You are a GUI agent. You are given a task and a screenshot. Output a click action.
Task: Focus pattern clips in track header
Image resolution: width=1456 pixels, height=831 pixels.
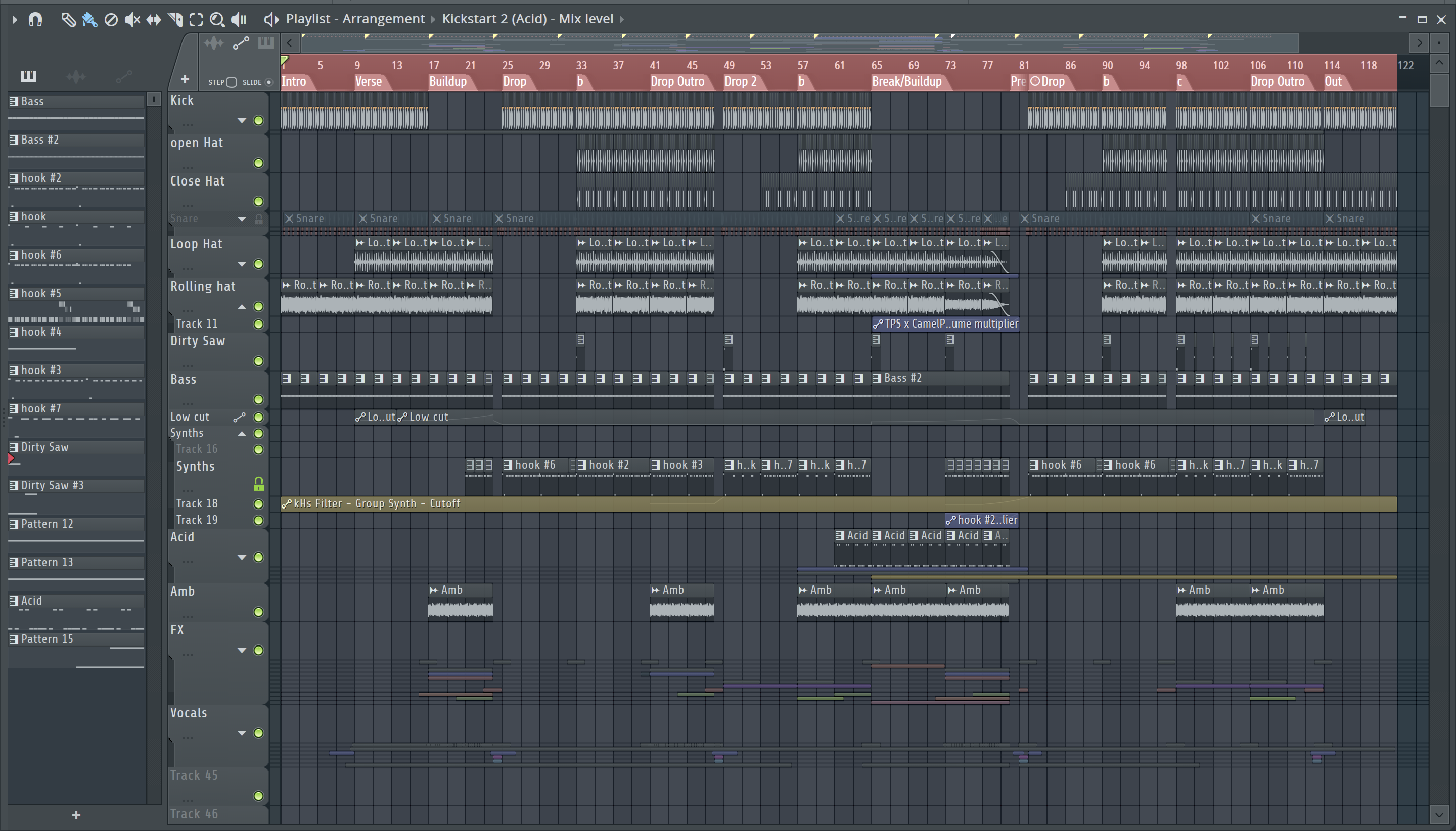point(265,43)
